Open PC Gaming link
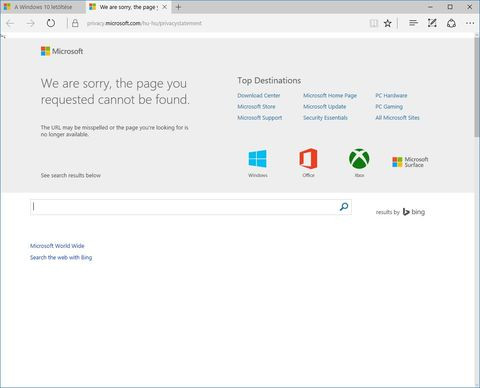 (389, 107)
